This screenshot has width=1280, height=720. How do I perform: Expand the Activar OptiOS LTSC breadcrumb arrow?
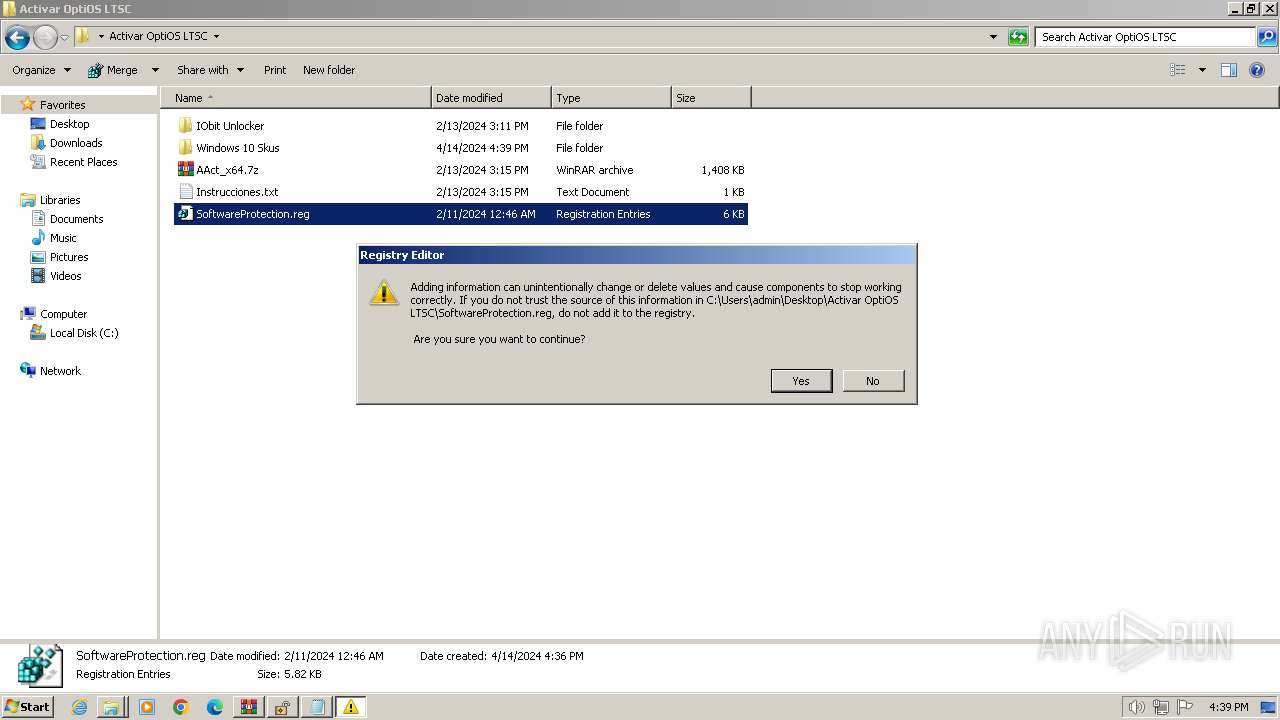pos(216,37)
